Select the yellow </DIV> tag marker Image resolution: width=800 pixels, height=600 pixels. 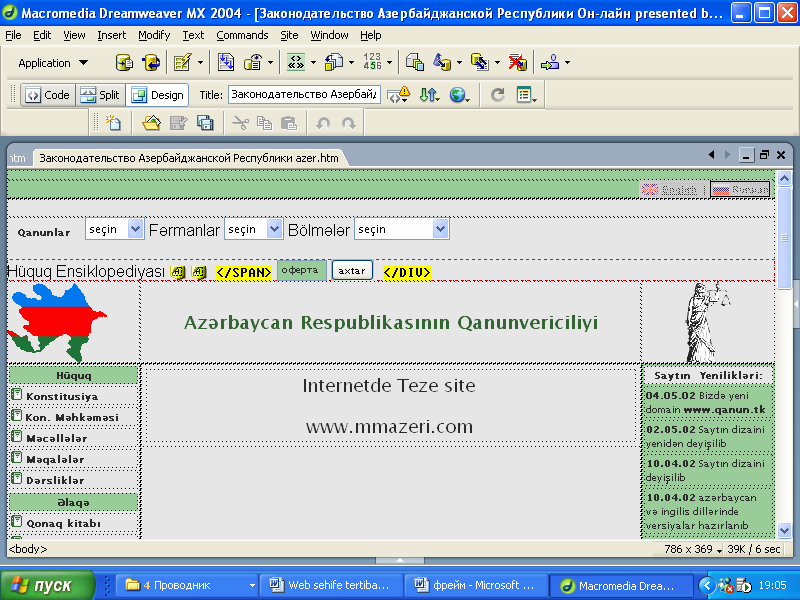click(407, 272)
